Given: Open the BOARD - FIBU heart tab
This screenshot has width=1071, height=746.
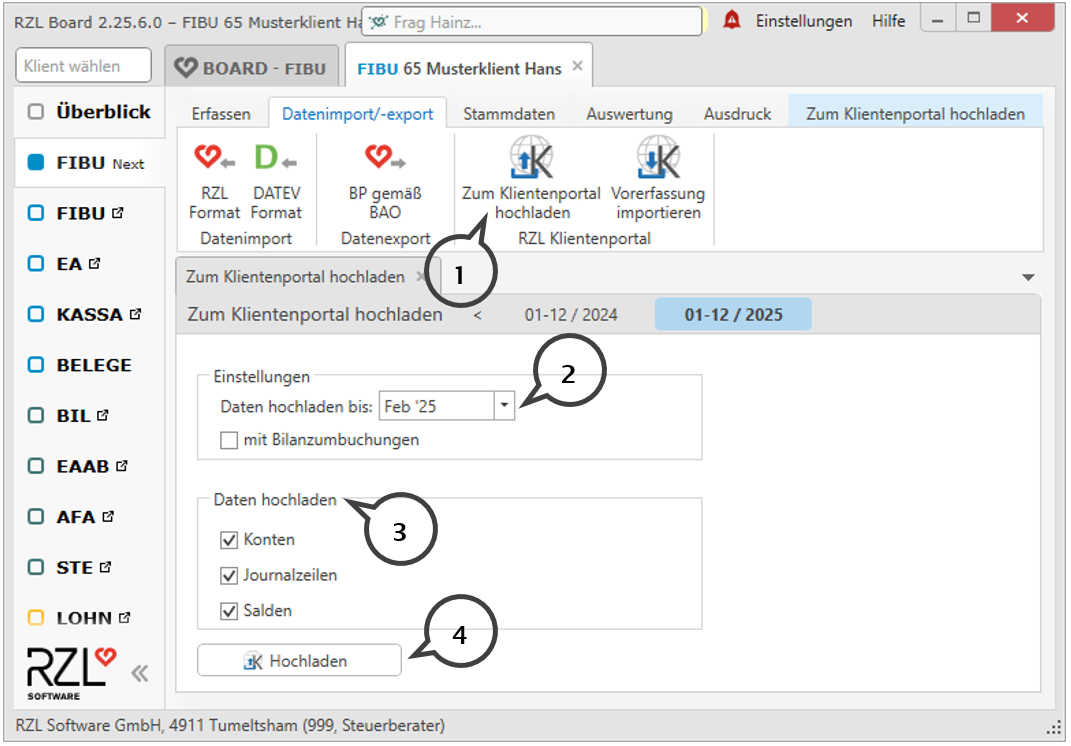Looking at the screenshot, I should pos(250,68).
